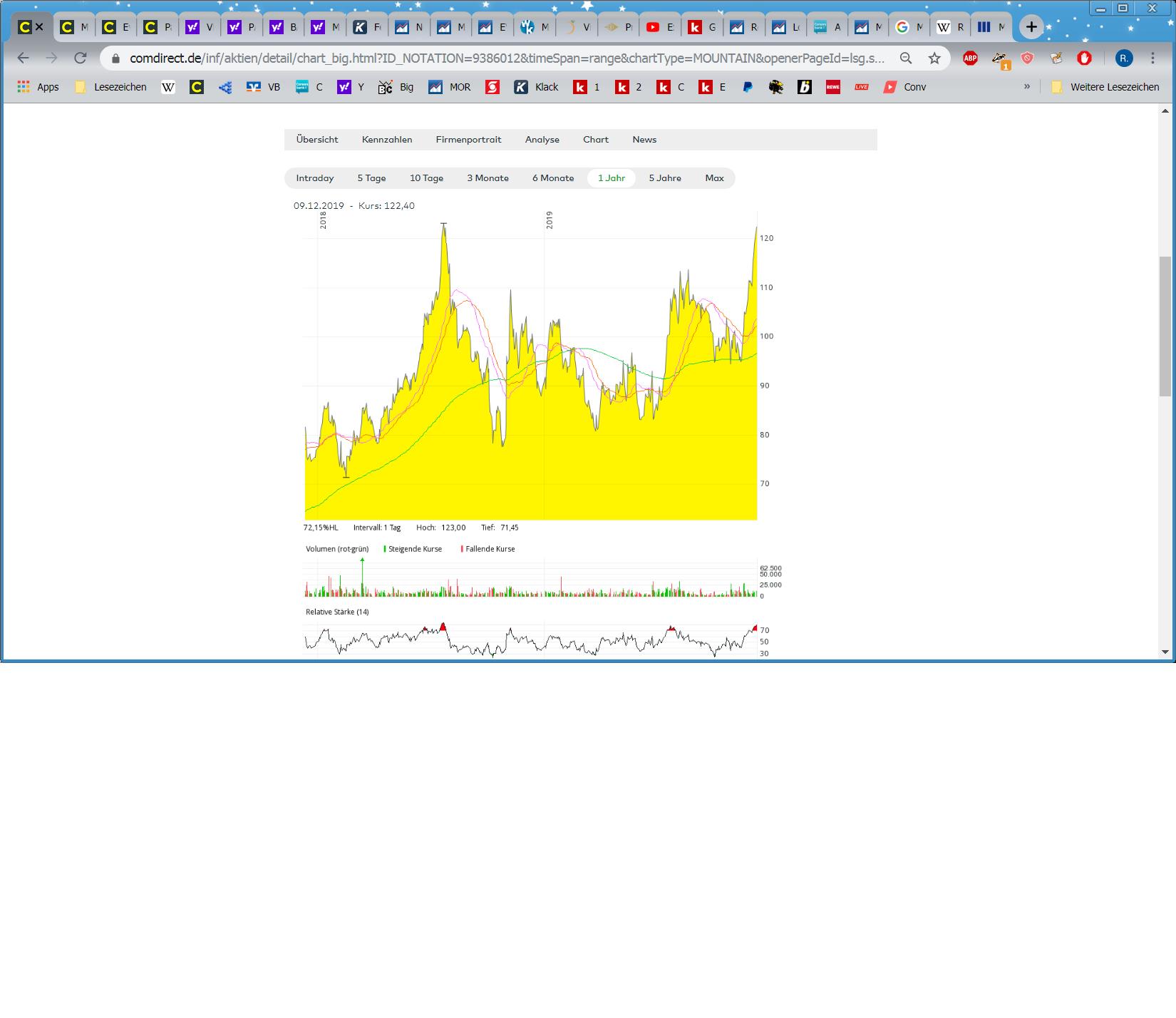Open the Lesezeichen bookmarks folder
This screenshot has height=1018, width=1176.
(110, 87)
